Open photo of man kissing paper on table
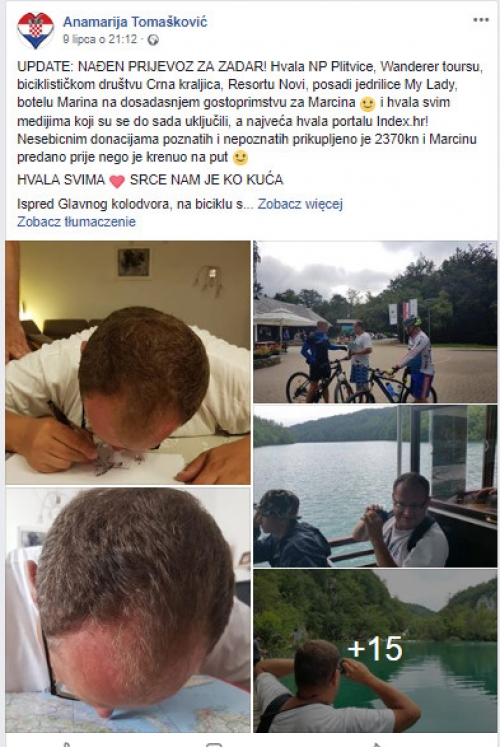The height and width of the screenshot is (747, 500). coord(128,363)
